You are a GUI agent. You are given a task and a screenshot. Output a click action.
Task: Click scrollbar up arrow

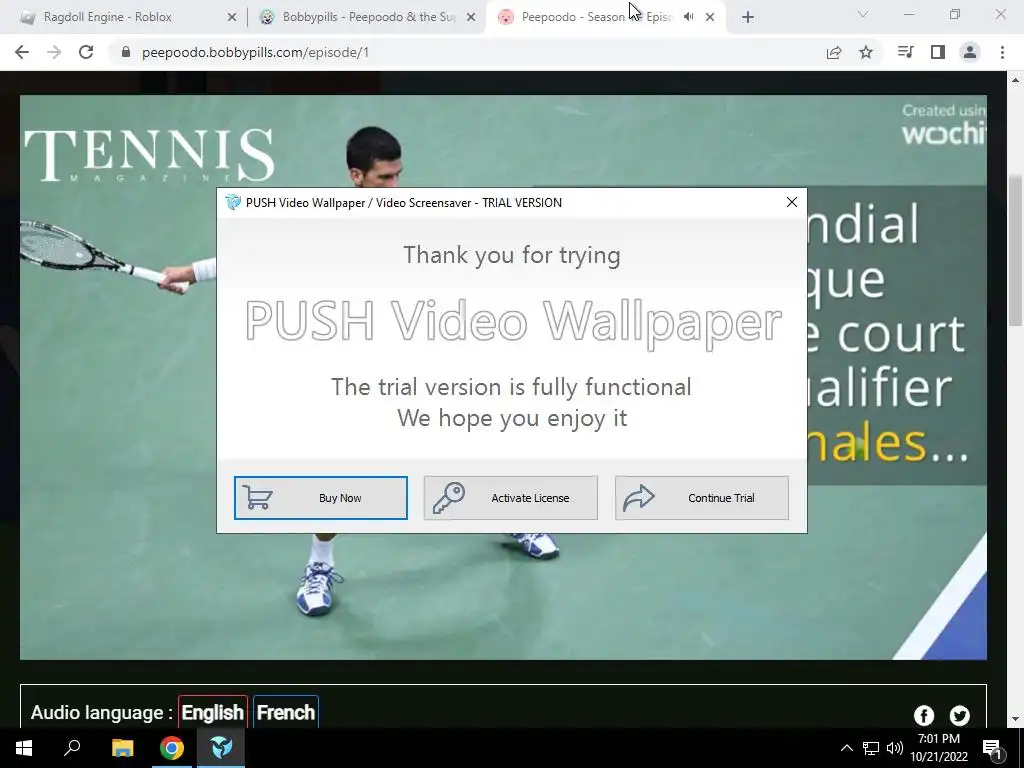[x=1015, y=80]
